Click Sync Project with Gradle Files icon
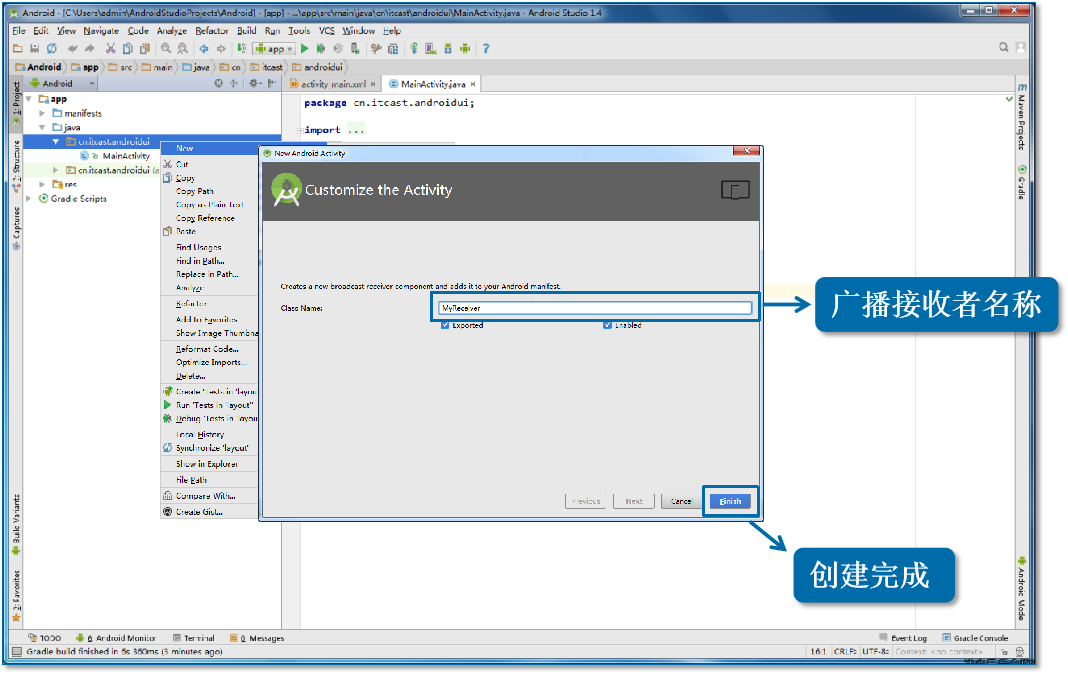 coord(413,48)
